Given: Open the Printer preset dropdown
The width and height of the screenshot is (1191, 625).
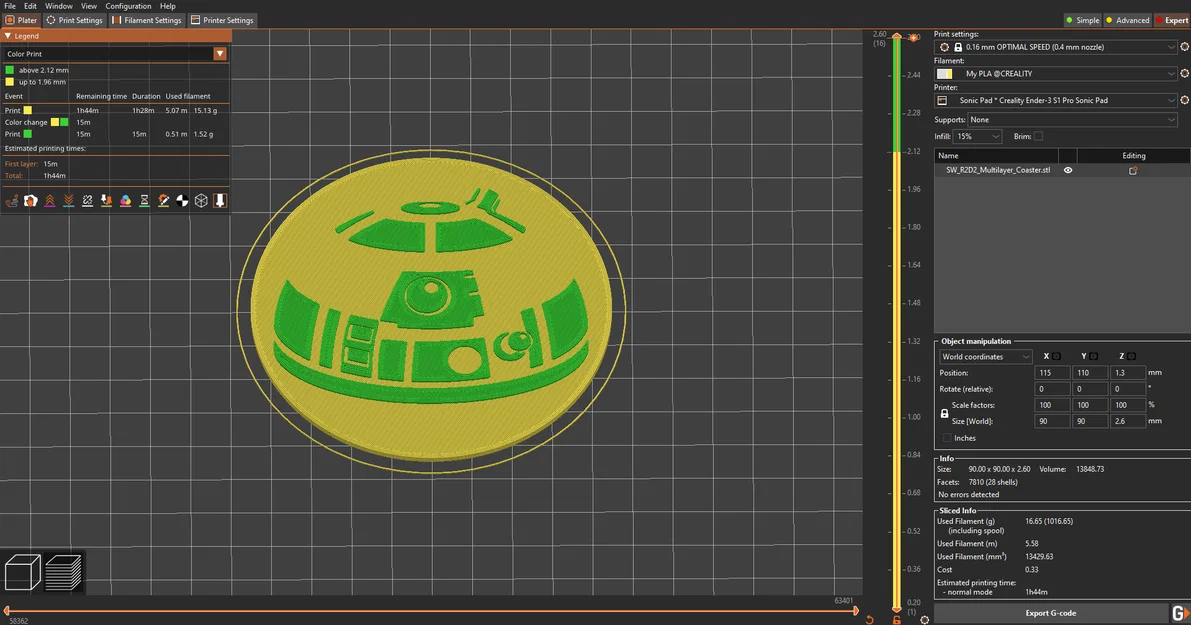Looking at the screenshot, I should 1055,100.
